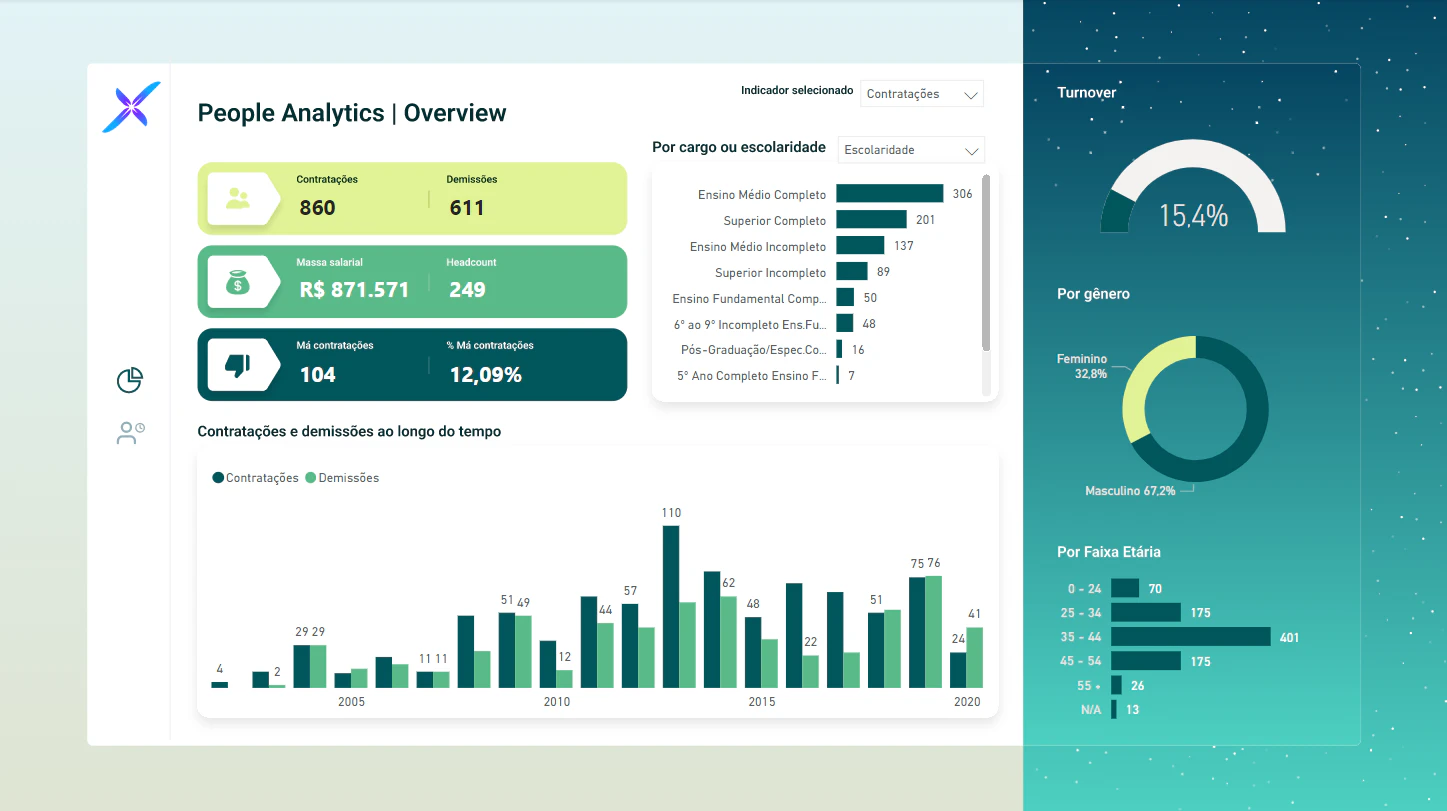
Task: Click the Por Faixa Etária heading
Action: (1109, 552)
